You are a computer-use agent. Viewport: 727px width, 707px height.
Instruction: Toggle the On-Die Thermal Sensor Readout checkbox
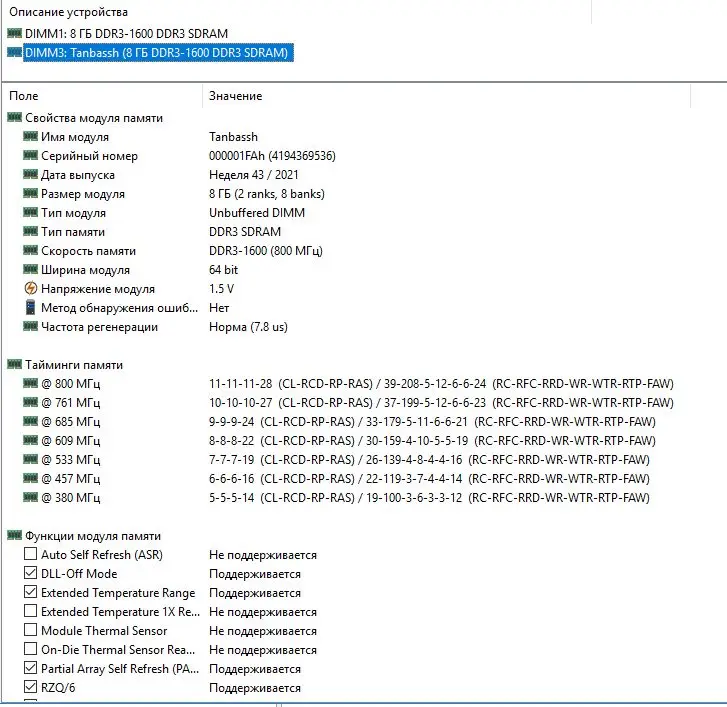(31, 649)
